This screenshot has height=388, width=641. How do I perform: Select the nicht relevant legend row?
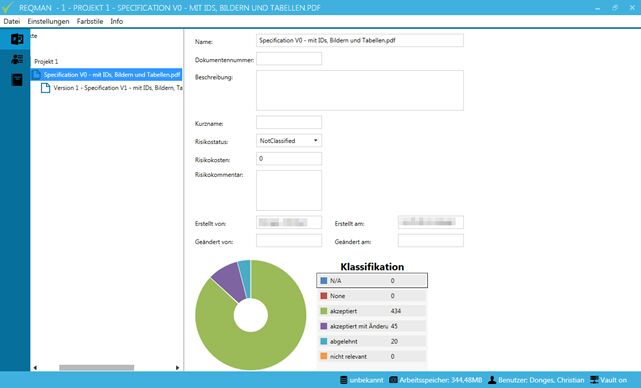pos(372,357)
